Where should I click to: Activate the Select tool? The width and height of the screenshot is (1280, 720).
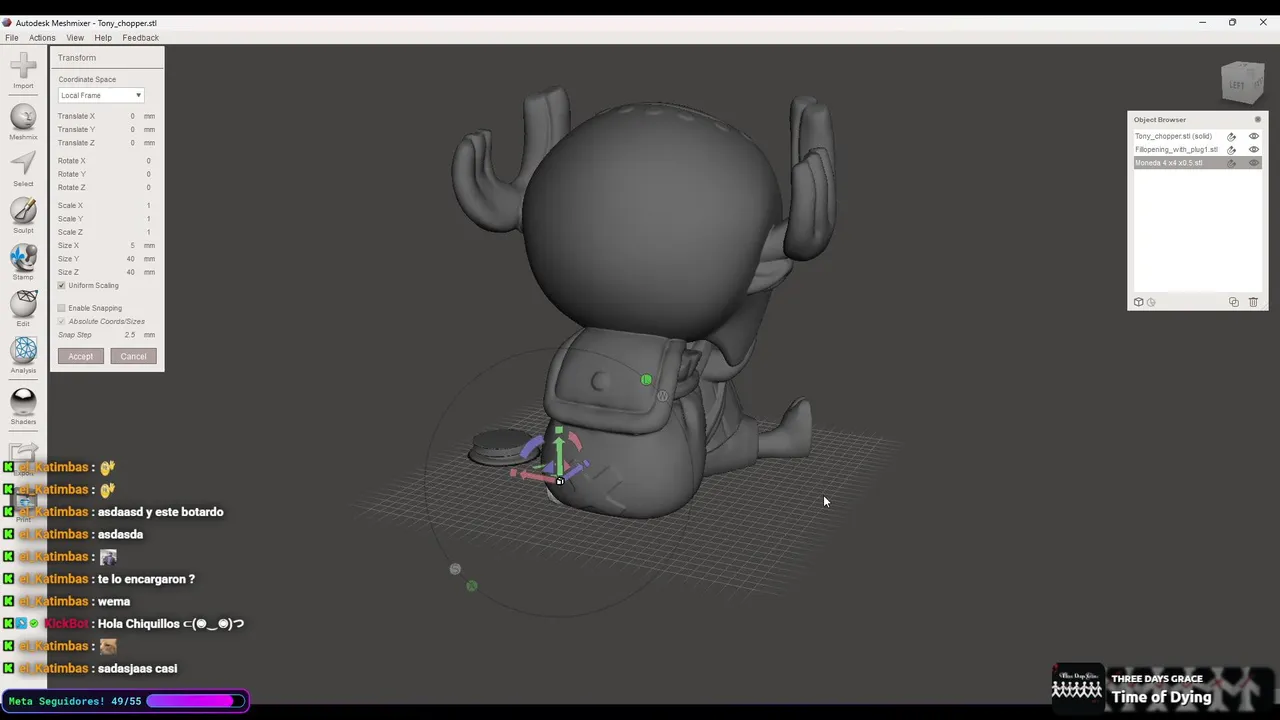pos(23,168)
